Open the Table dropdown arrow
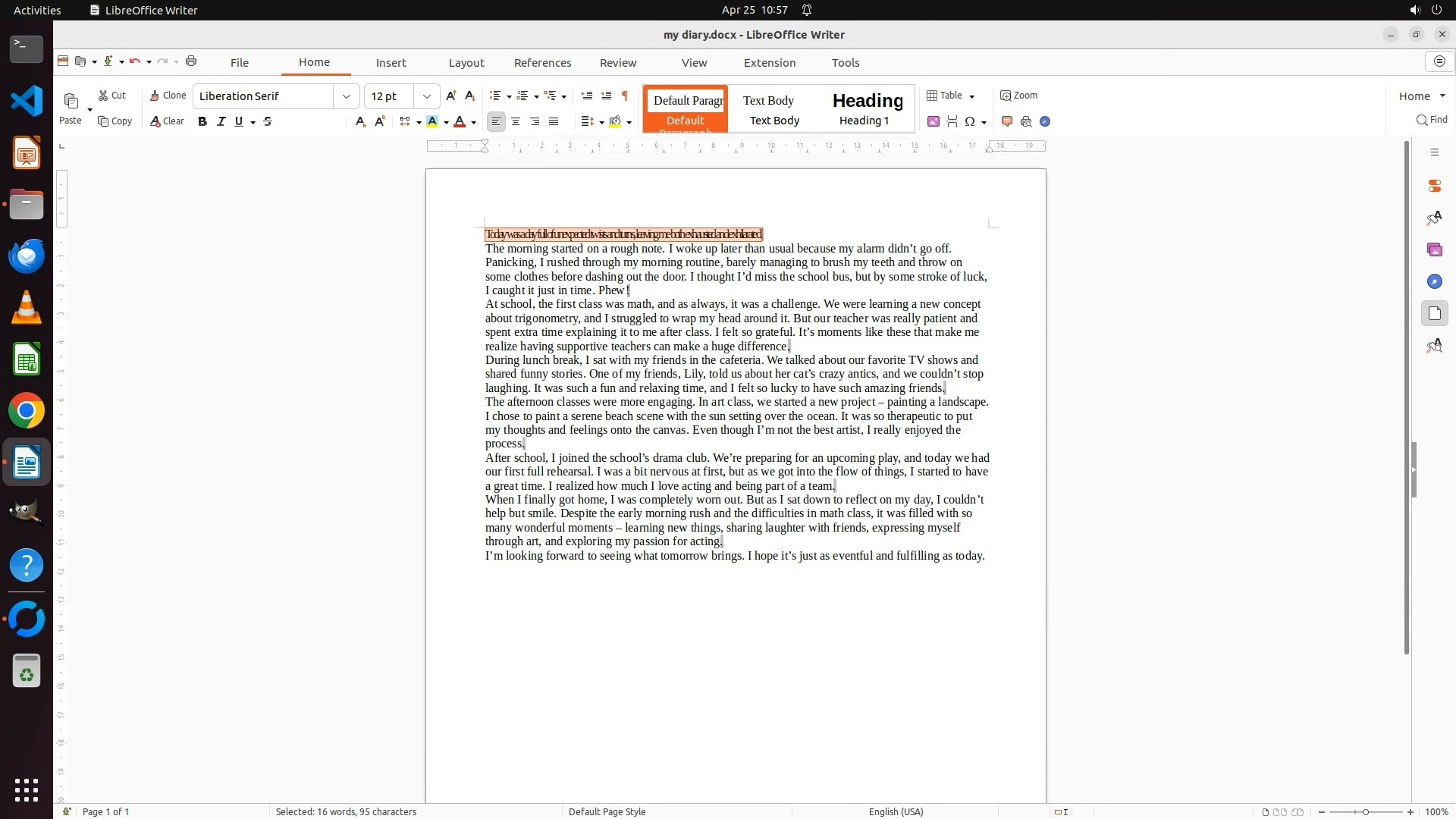 (x=971, y=96)
